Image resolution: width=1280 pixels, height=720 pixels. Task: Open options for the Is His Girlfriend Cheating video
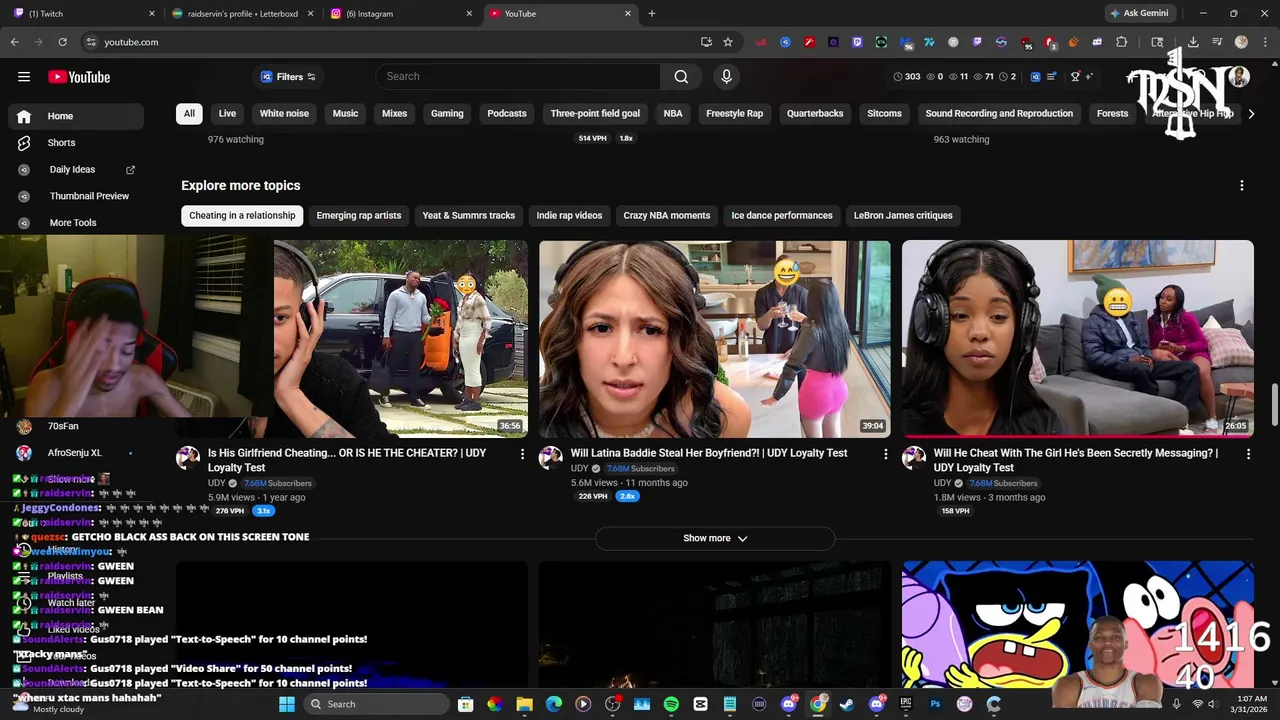pyautogui.click(x=522, y=454)
